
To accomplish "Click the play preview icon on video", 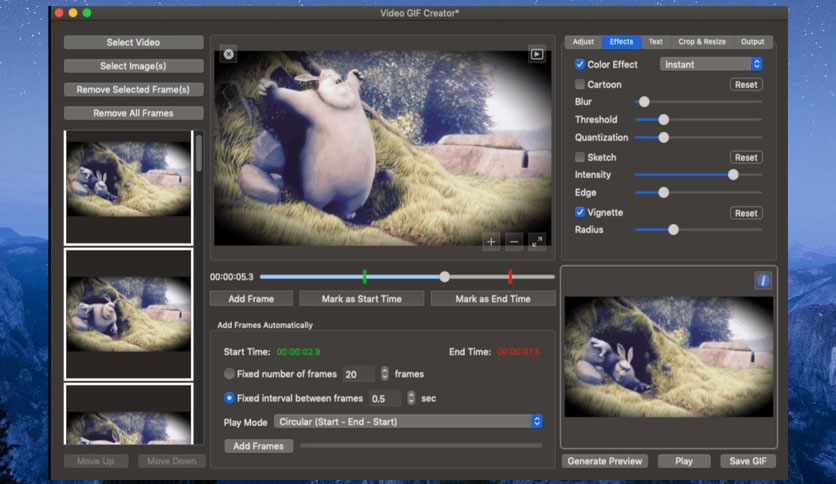I will 536,54.
